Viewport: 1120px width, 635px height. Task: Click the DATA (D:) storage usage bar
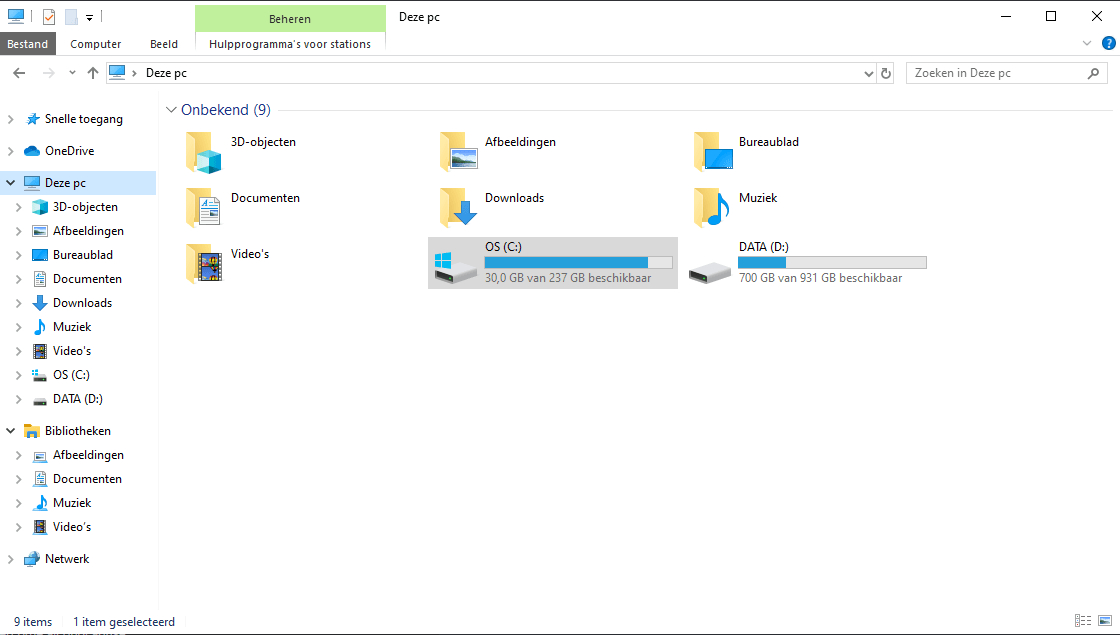pos(832,263)
